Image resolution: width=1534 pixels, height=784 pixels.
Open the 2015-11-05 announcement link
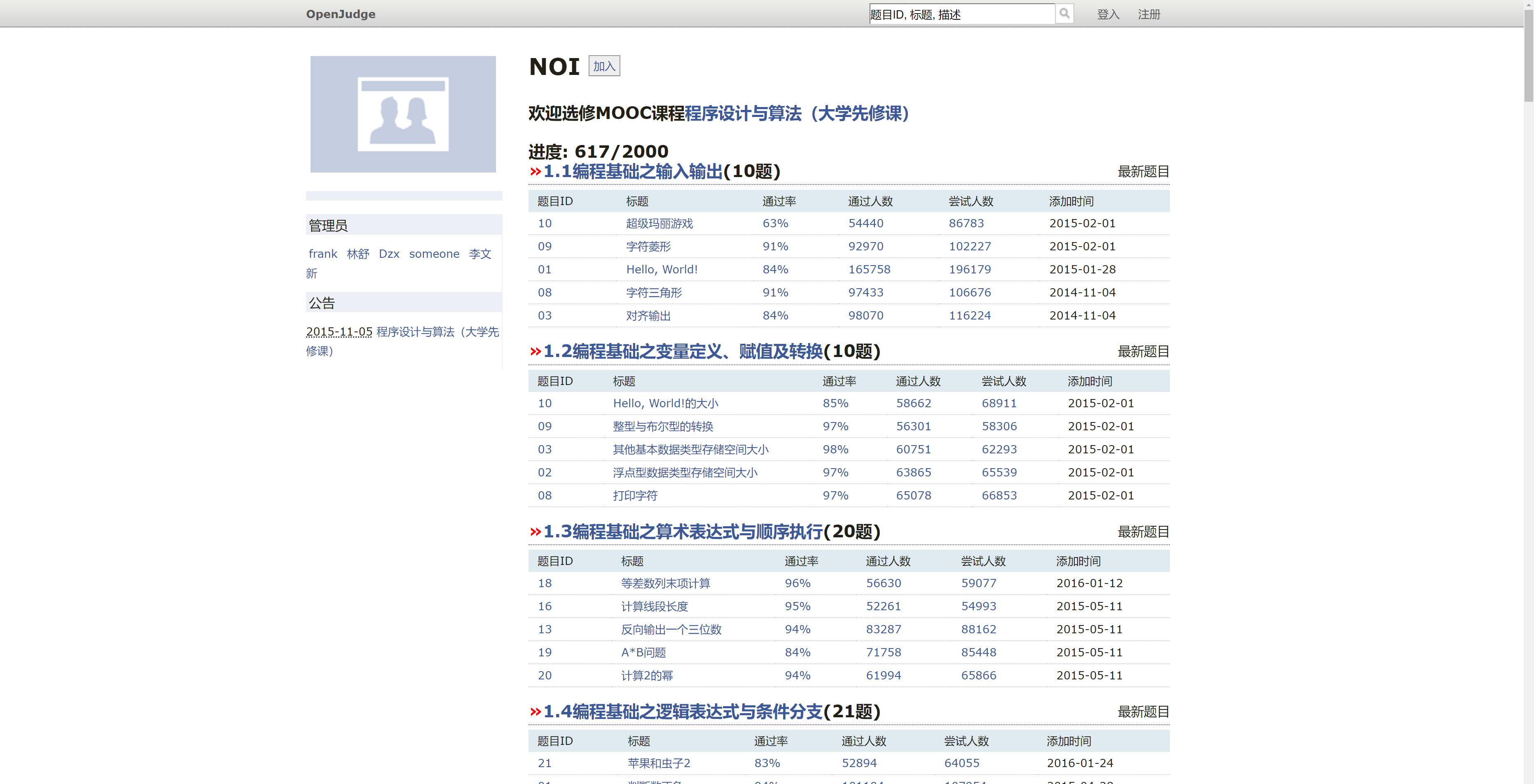pos(437,331)
